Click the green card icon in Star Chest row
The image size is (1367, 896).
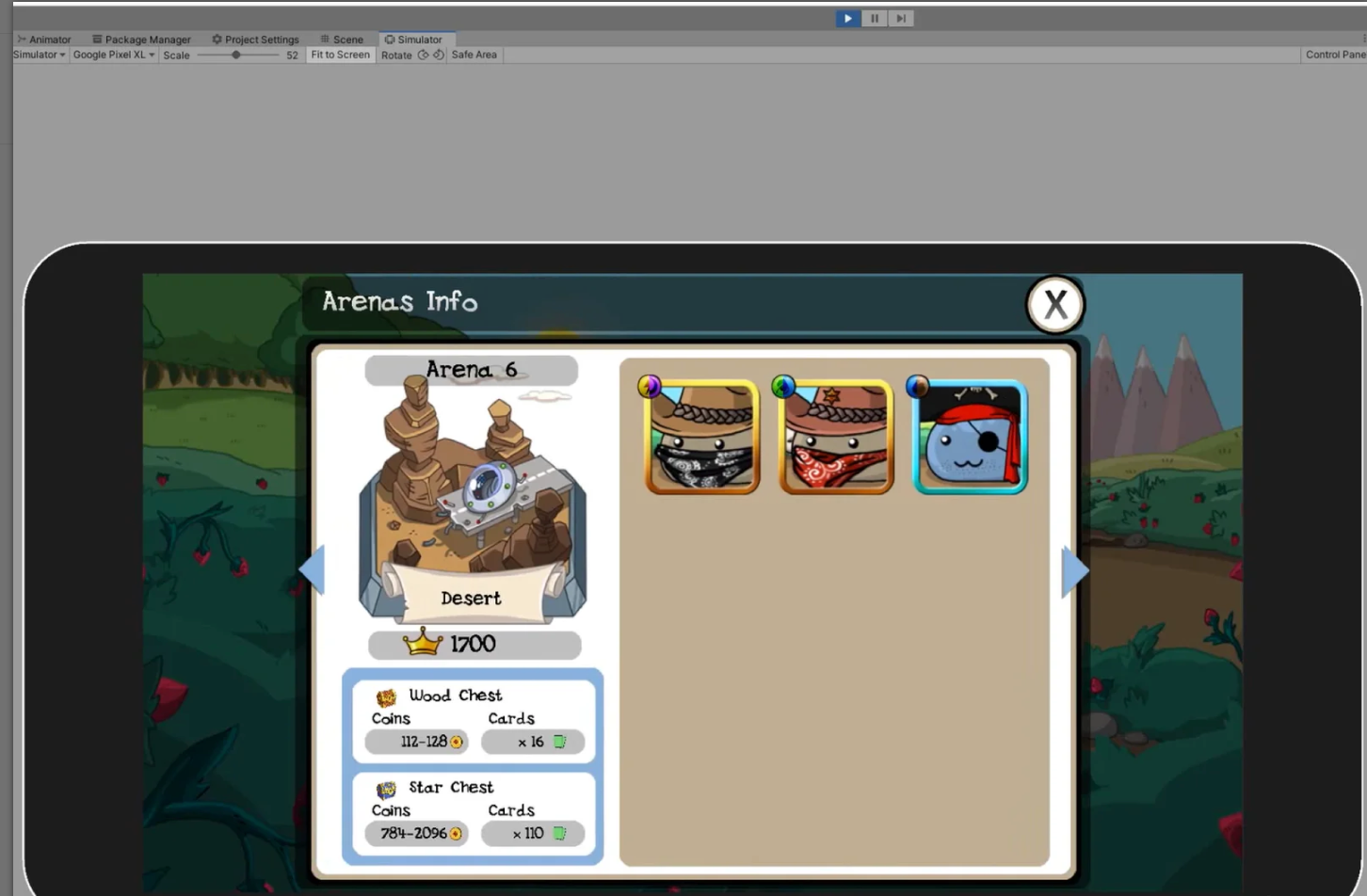coord(559,833)
